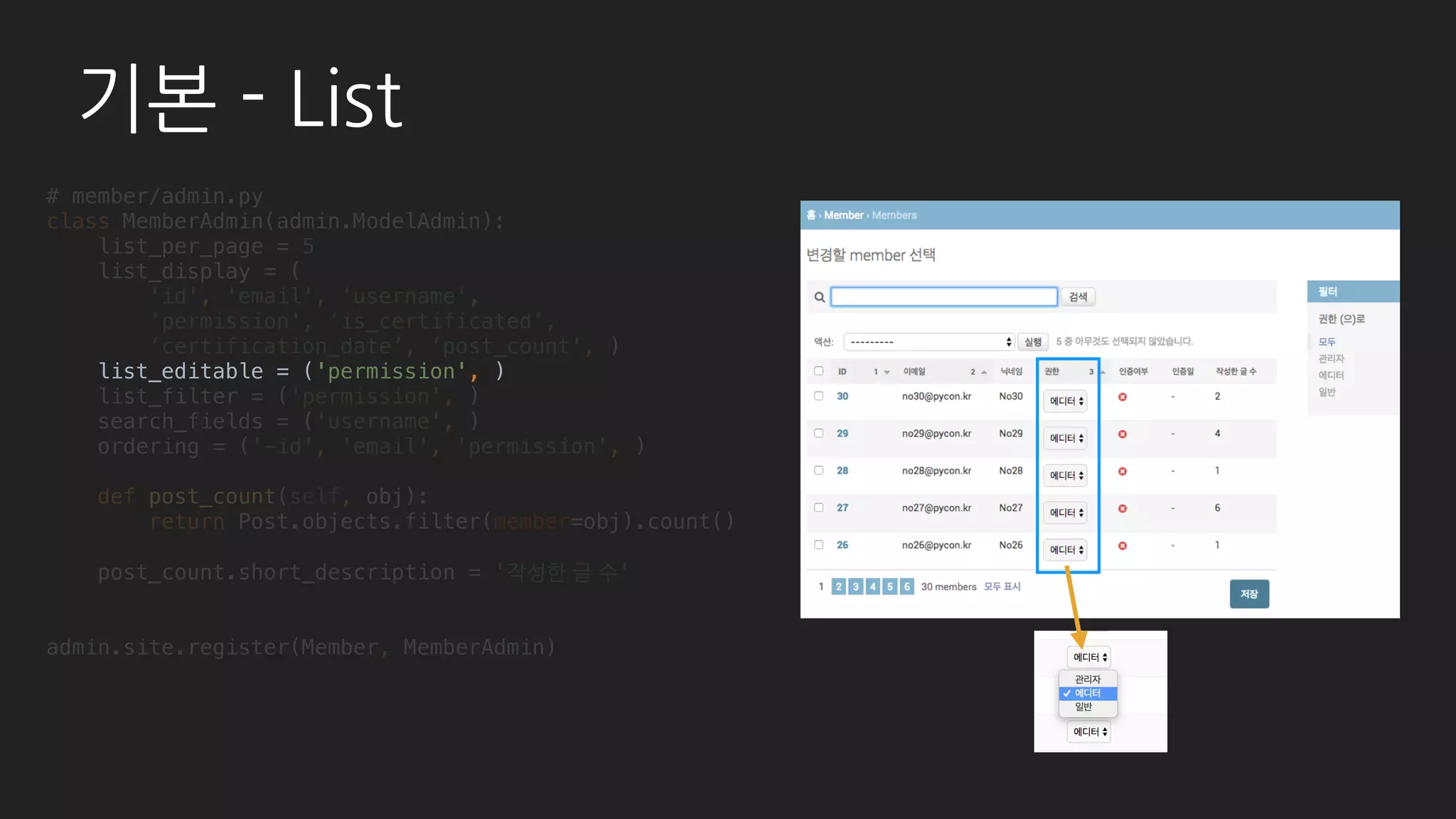This screenshot has width=1456, height=819.
Task: Click the 저장 save button
Action: coord(1249,594)
